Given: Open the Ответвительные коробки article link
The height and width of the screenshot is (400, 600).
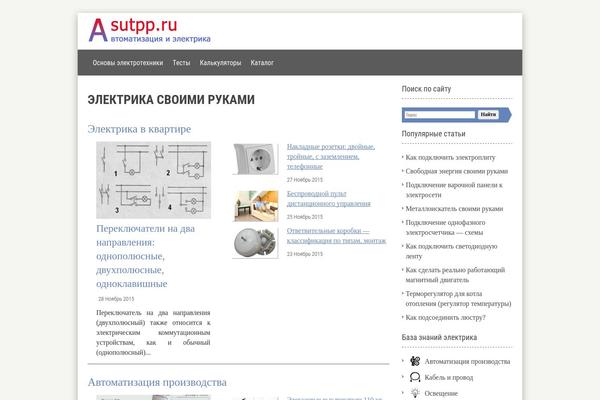Looking at the screenshot, I should (336, 235).
